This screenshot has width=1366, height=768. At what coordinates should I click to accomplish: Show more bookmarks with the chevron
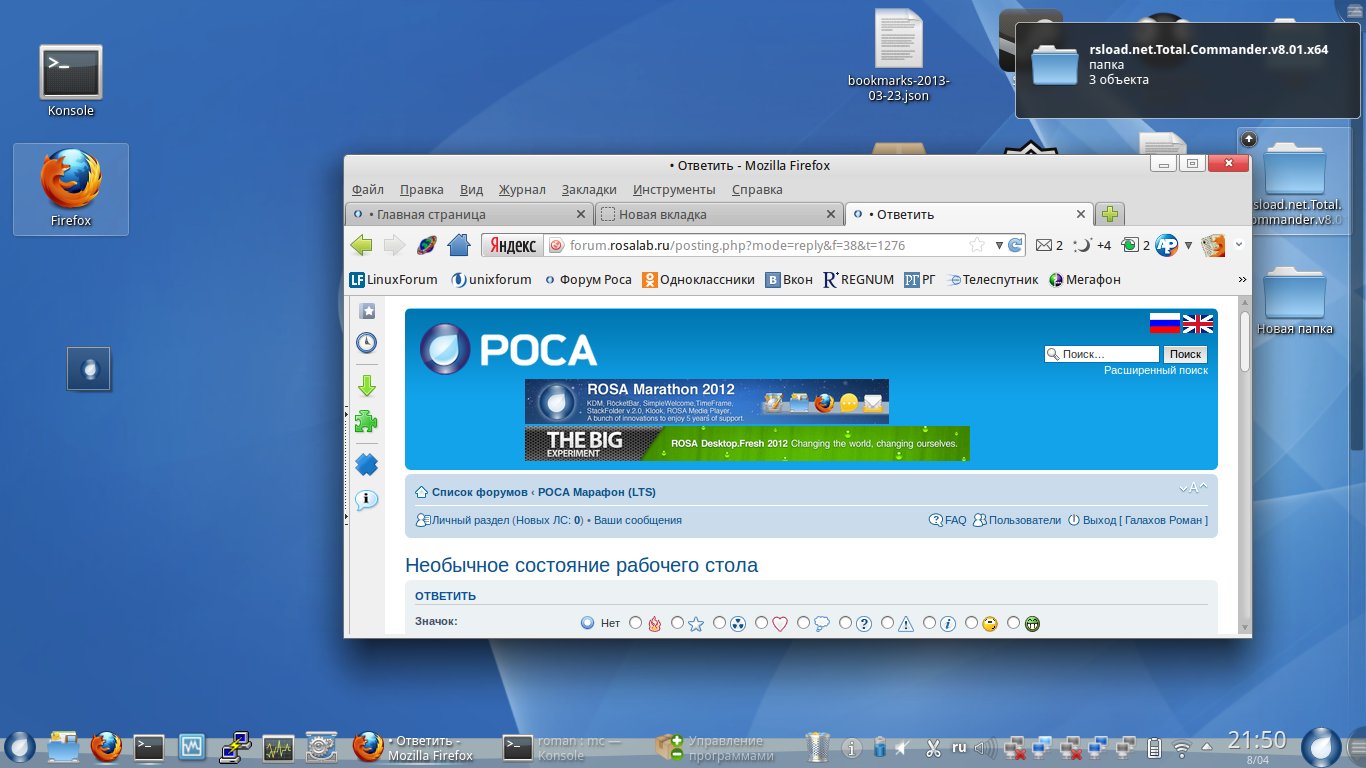point(1242,280)
